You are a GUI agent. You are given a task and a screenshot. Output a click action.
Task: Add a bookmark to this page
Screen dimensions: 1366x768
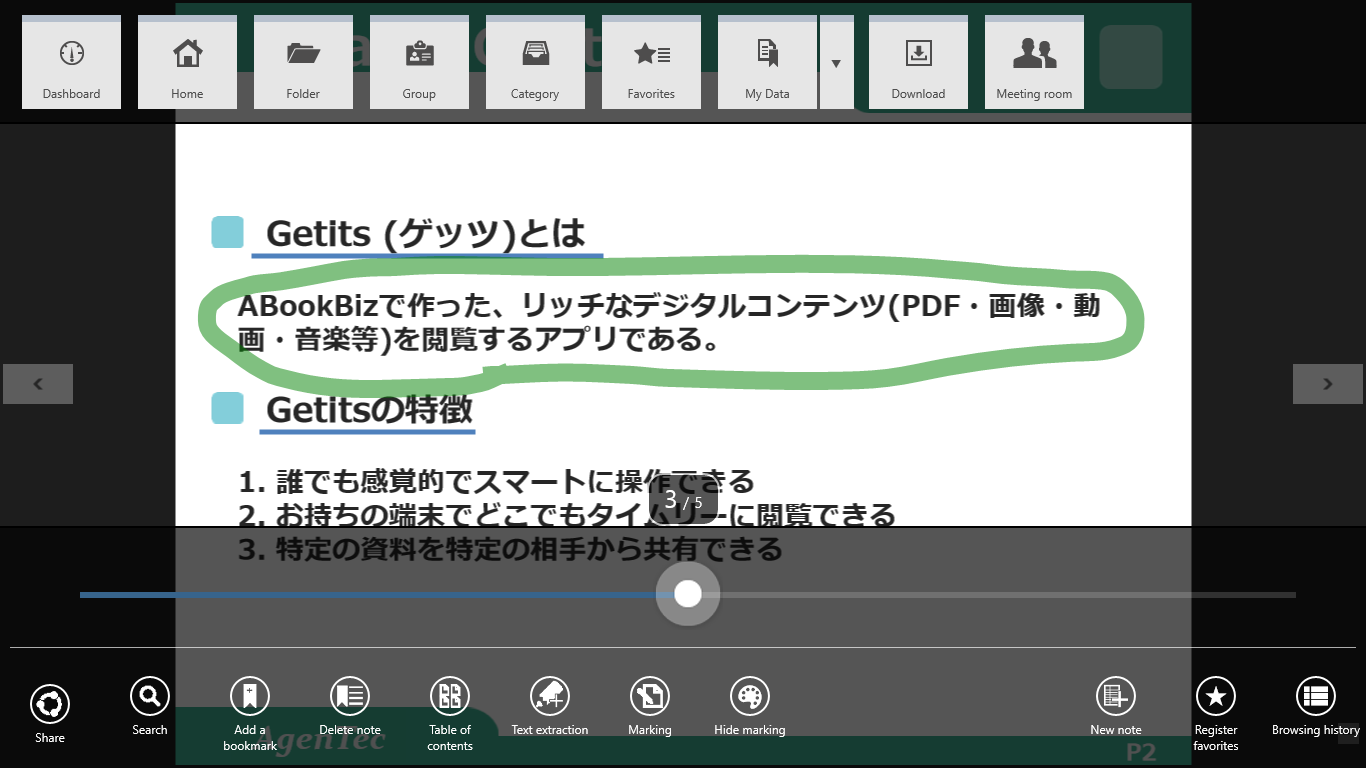(250, 696)
